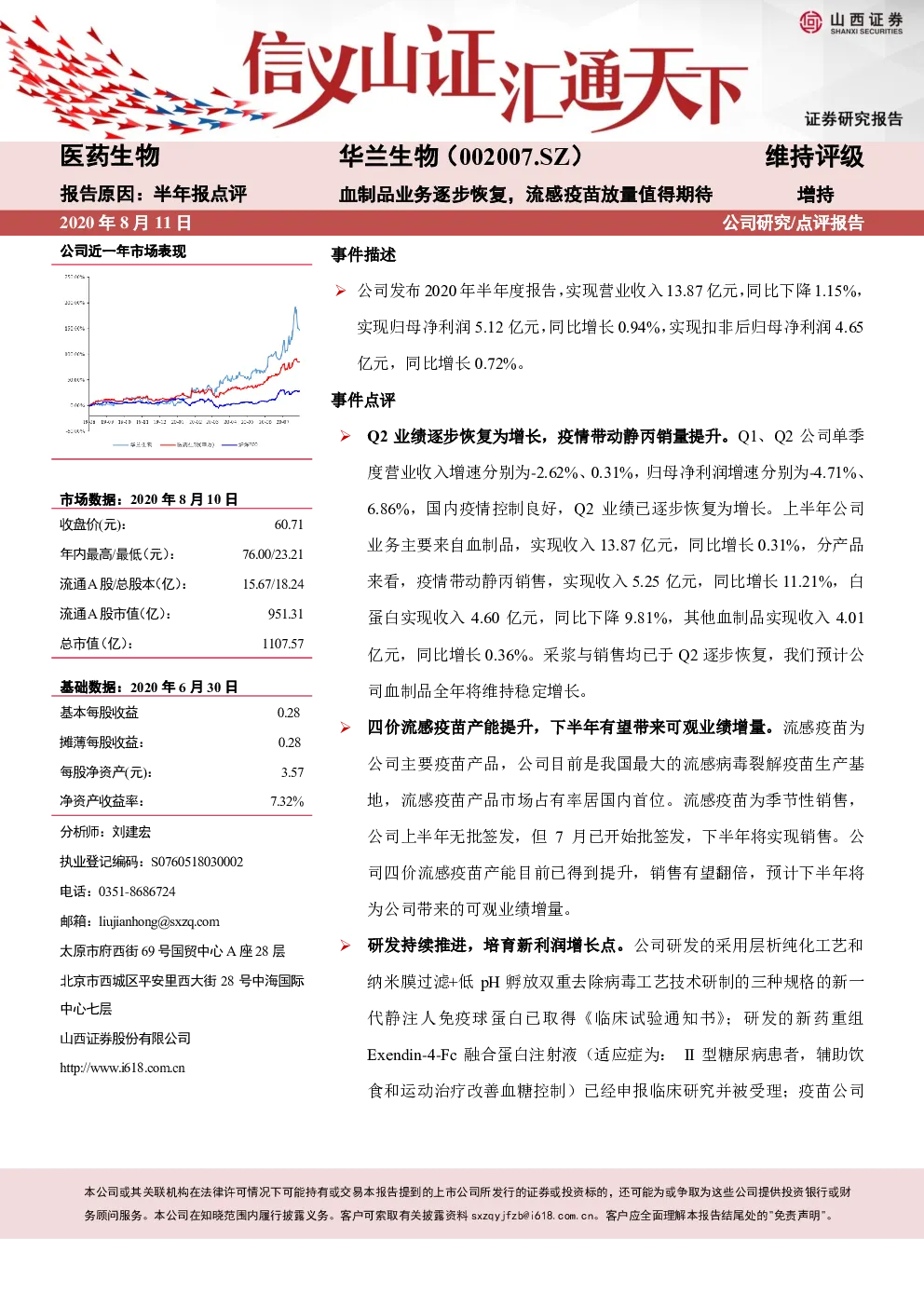Screen dimensions: 924x1307
Task: Click the disclaimer paragraph starting 本公司或其关联机构
Action: (468, 1204)
